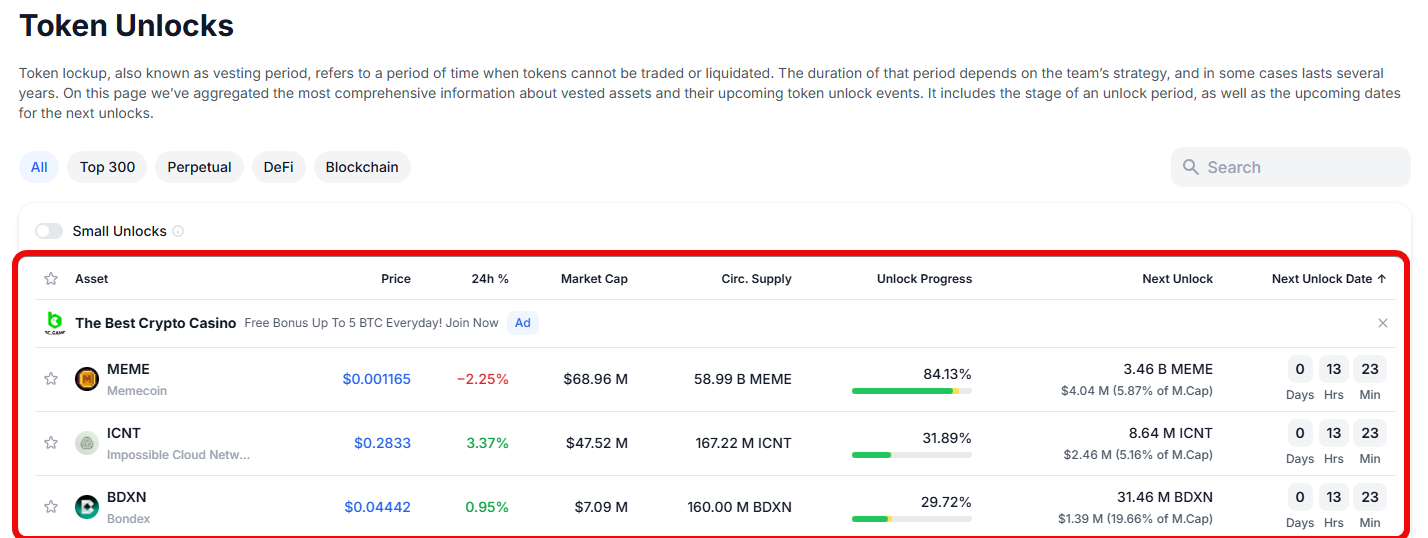Click the Impossible Cloud Network logo icon
Viewport: 1428px width, 538px height.
(87, 443)
